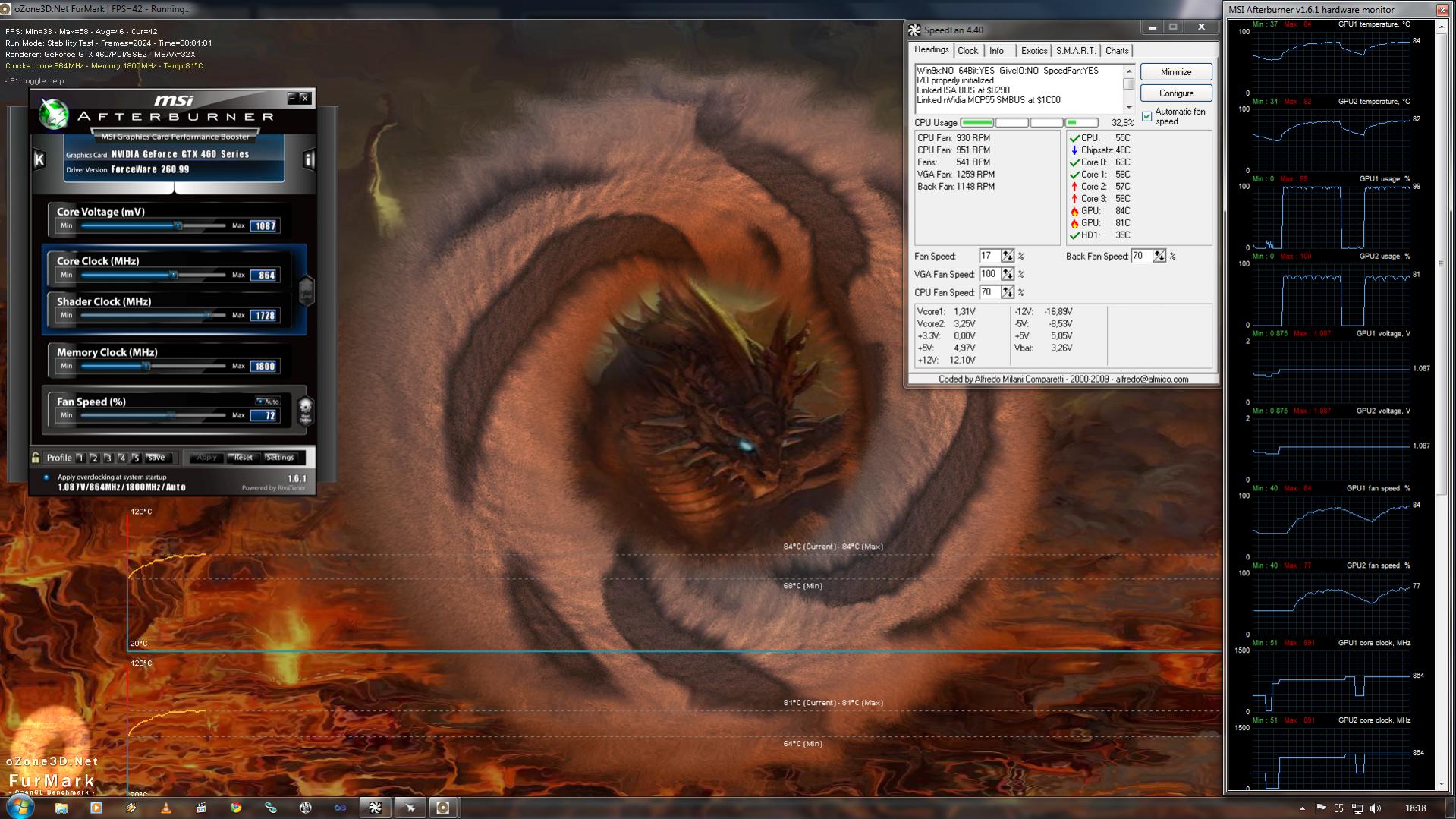Click the Configure button in SpeedFan

1176,93
